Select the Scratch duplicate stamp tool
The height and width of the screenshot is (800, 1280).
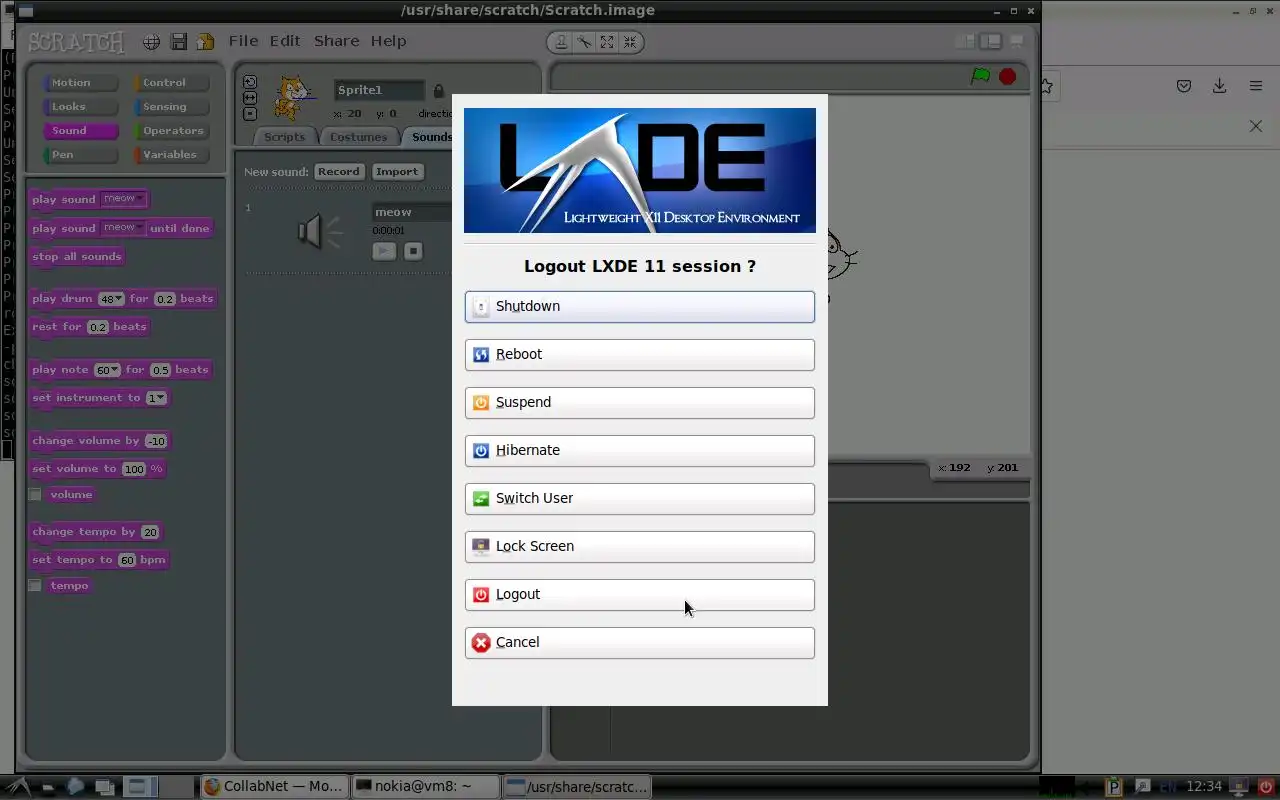[561, 42]
